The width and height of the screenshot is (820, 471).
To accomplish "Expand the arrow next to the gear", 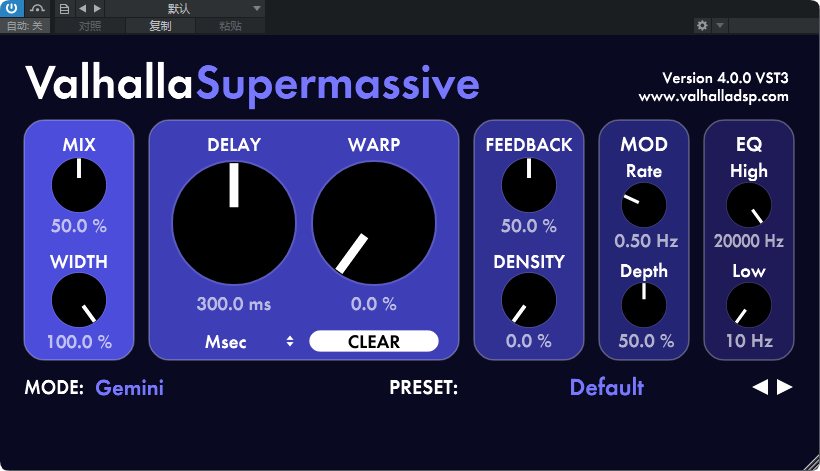I will point(720,25).
